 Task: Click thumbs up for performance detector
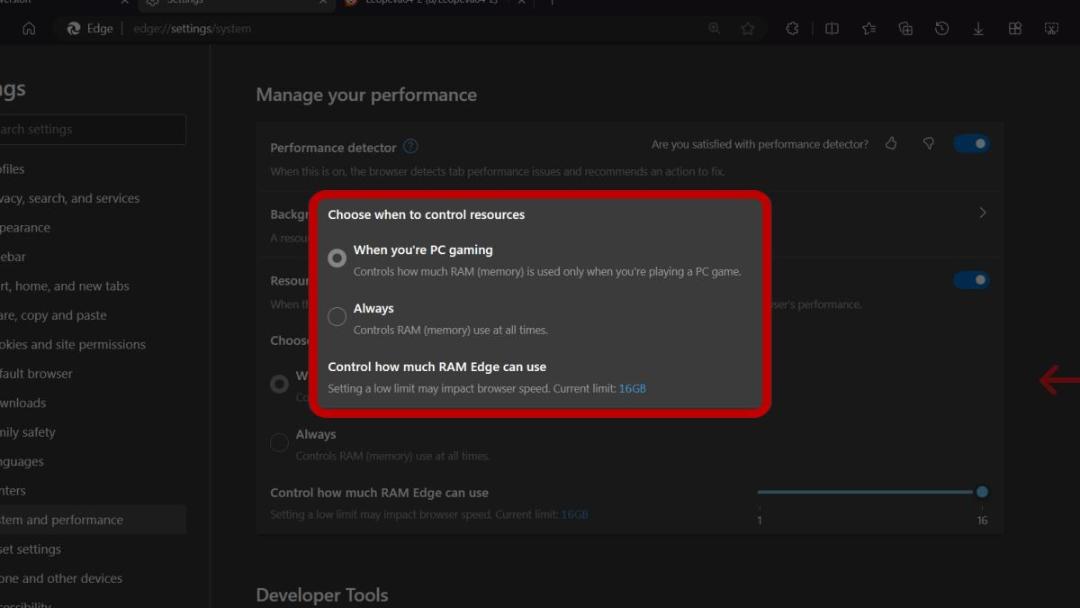[891, 143]
